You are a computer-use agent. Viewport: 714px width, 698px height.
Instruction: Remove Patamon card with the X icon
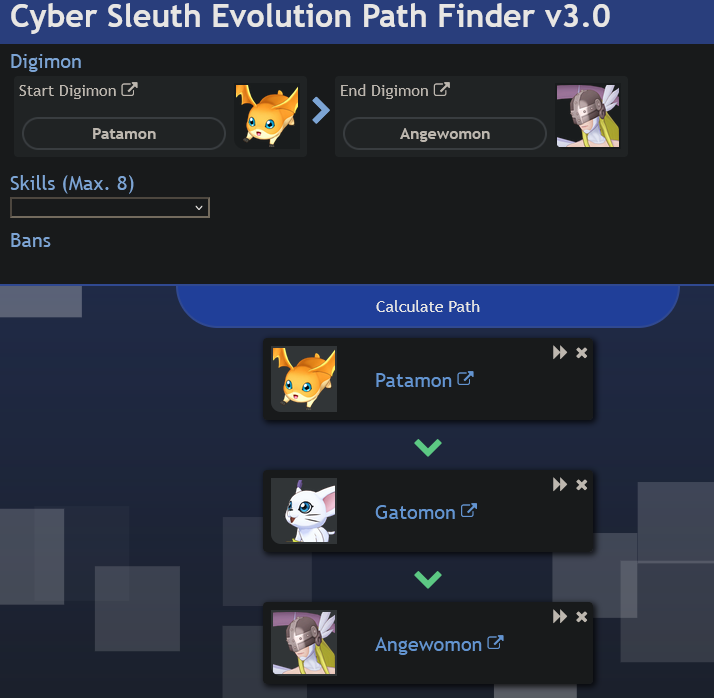tap(581, 353)
